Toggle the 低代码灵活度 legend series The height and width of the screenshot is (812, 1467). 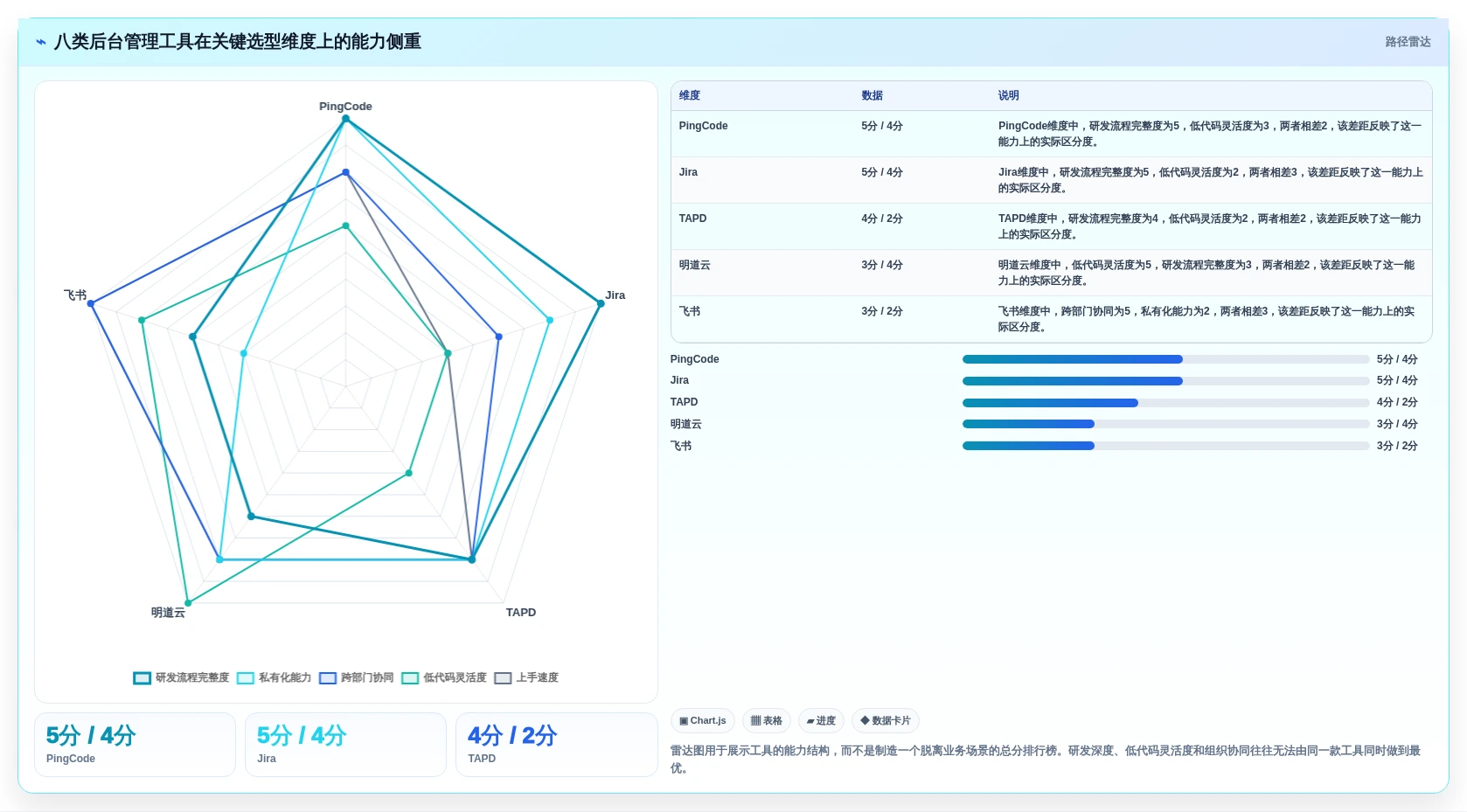coord(444,677)
